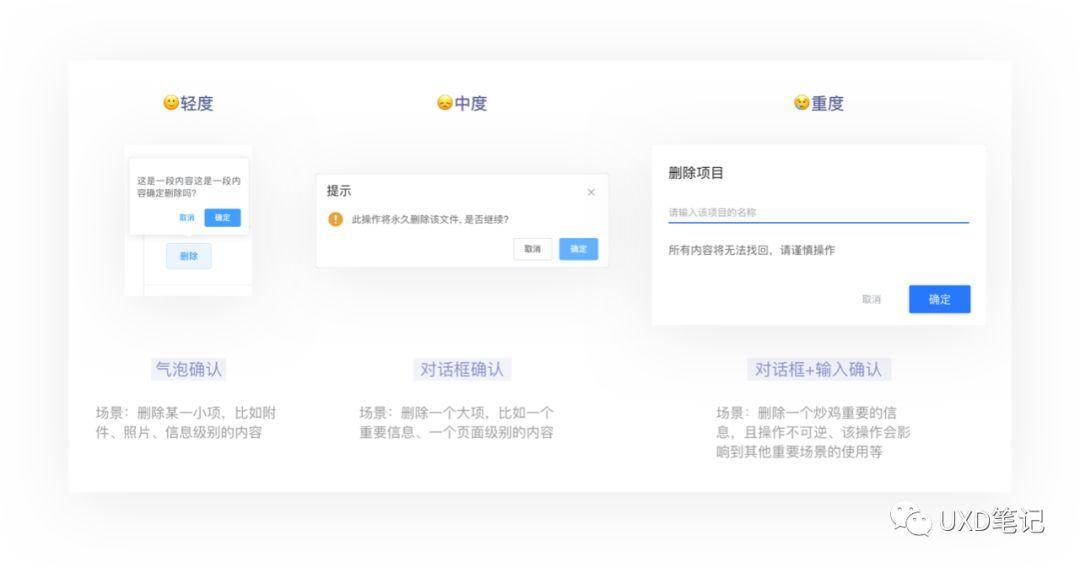Close the 提示 dialog with the X
Viewport: 1080px width, 568px height.
pos(590,192)
